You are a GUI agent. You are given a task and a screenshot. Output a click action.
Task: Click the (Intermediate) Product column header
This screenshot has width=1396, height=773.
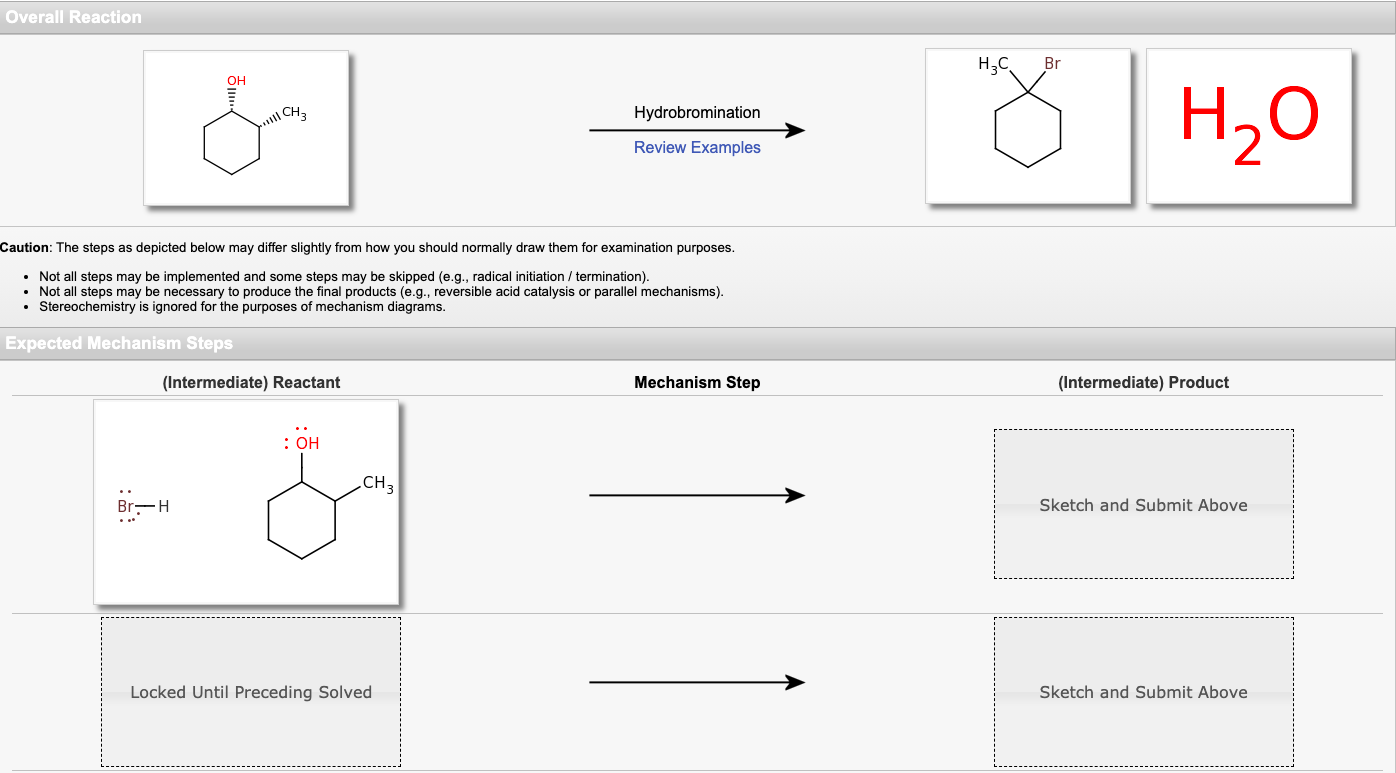point(1144,382)
